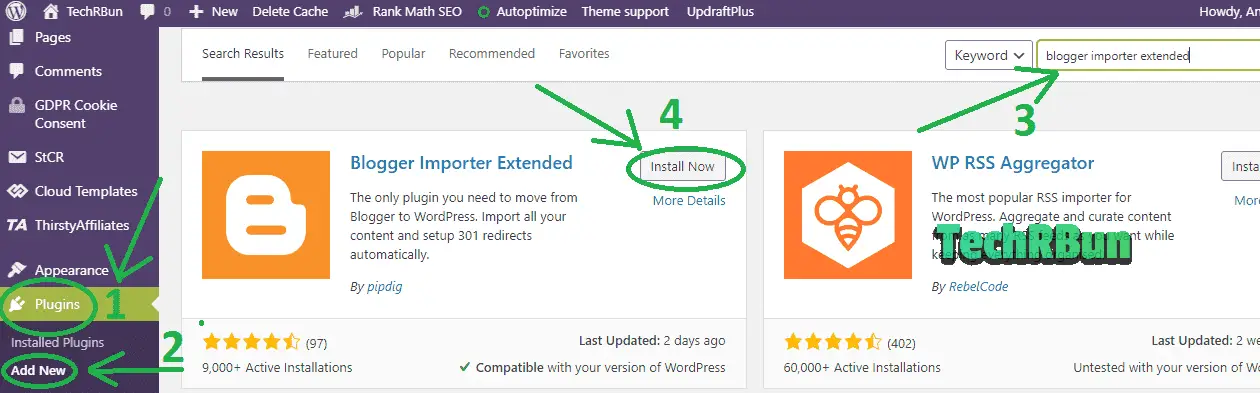Click the plus New icon in admin bar

click(x=196, y=12)
